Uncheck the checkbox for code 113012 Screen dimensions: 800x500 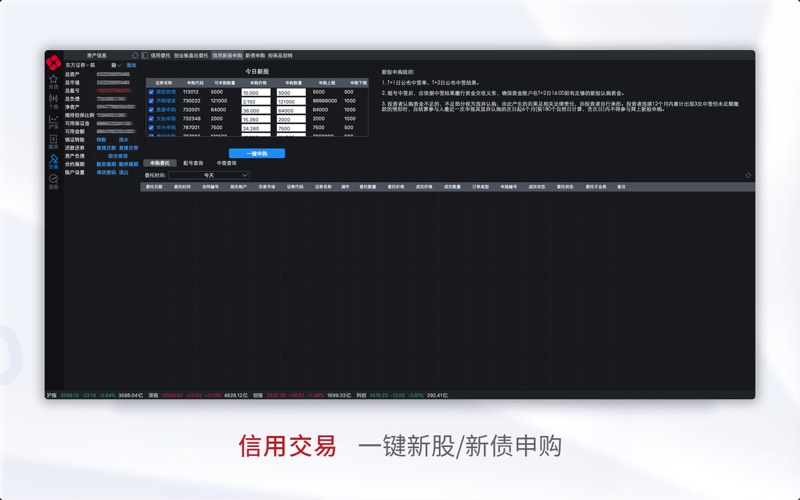pos(151,92)
